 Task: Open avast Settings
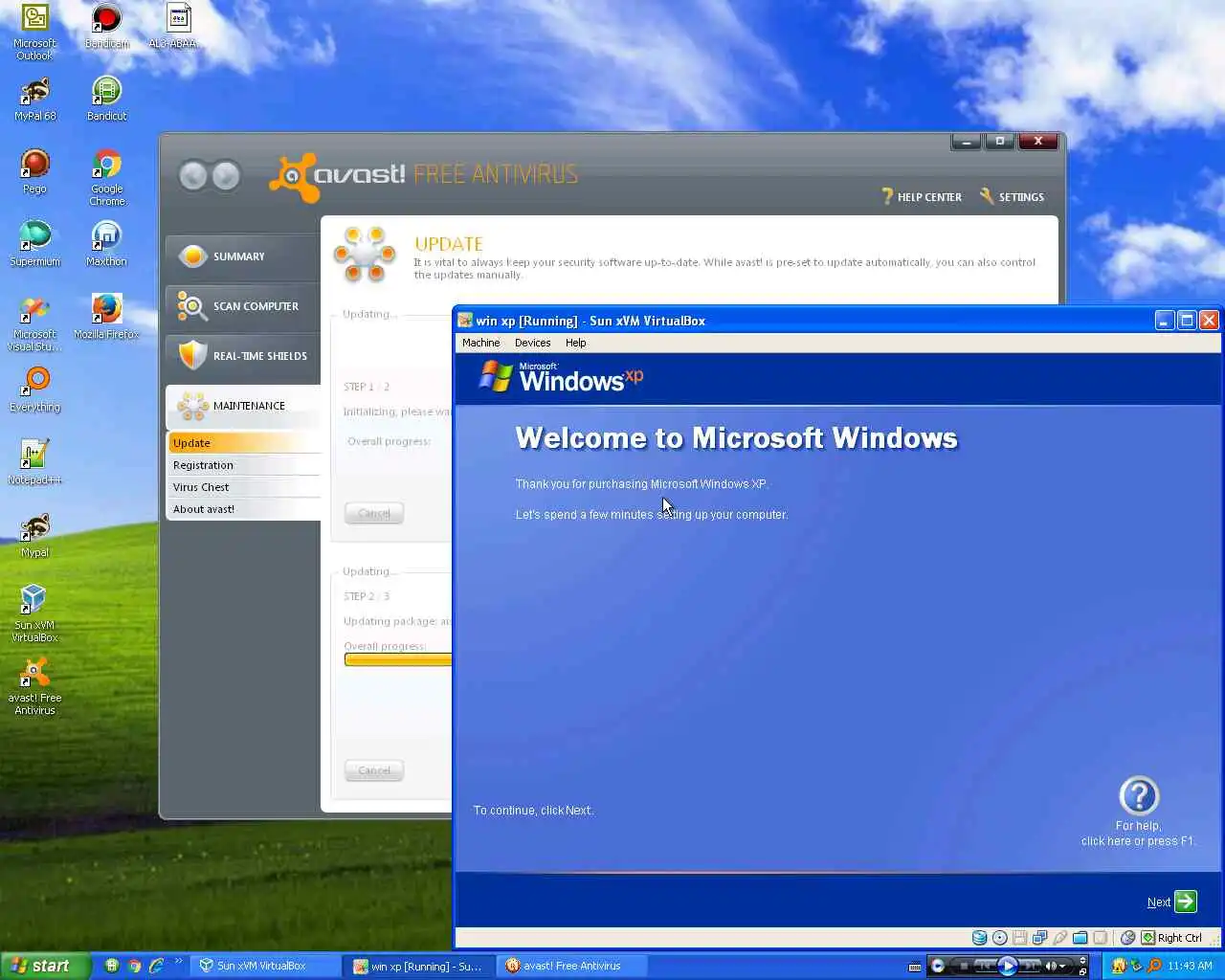[1012, 196]
